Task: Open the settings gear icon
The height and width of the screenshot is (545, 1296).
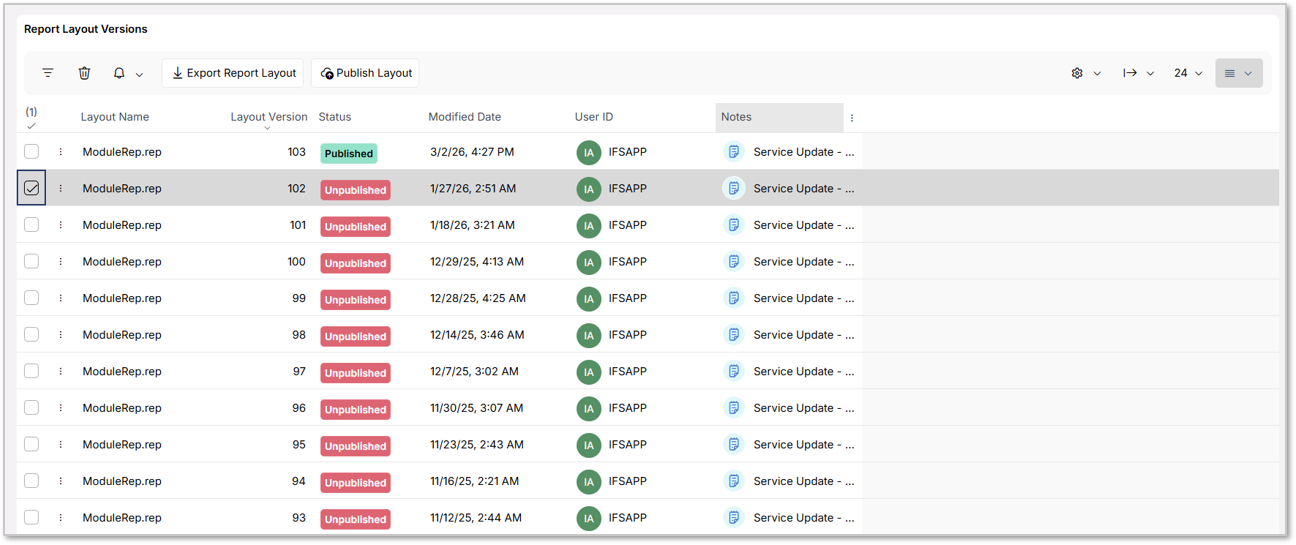Action: coord(1077,73)
